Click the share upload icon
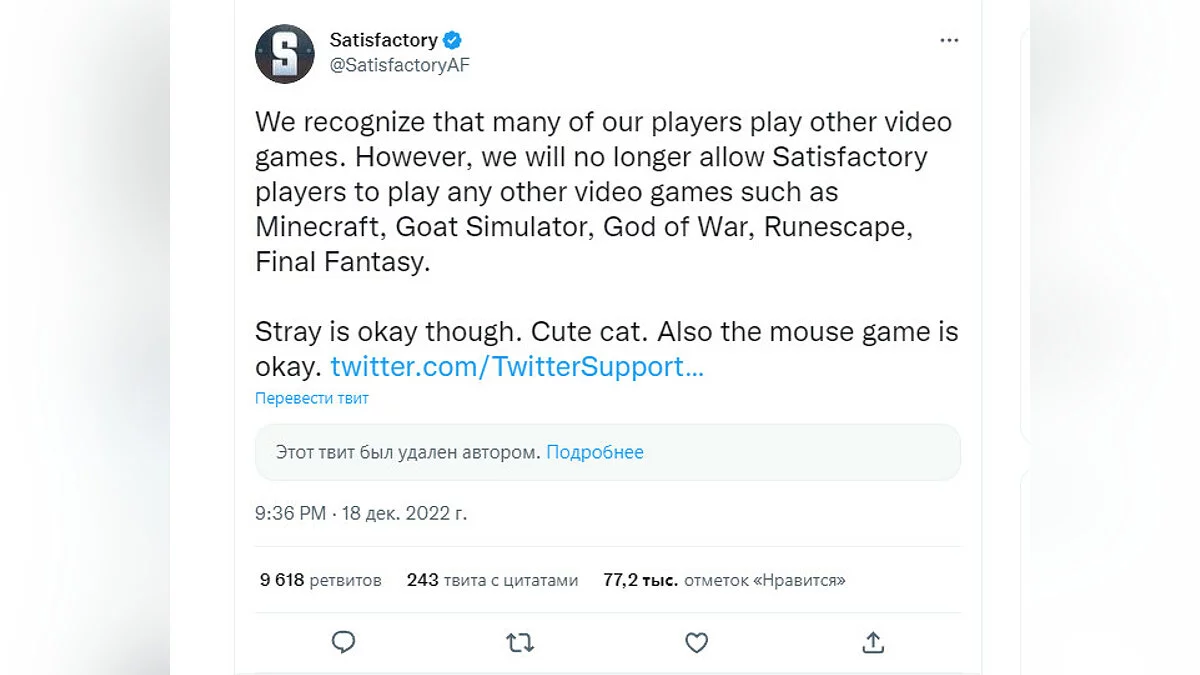This screenshot has height=675, width=1200. click(x=872, y=642)
